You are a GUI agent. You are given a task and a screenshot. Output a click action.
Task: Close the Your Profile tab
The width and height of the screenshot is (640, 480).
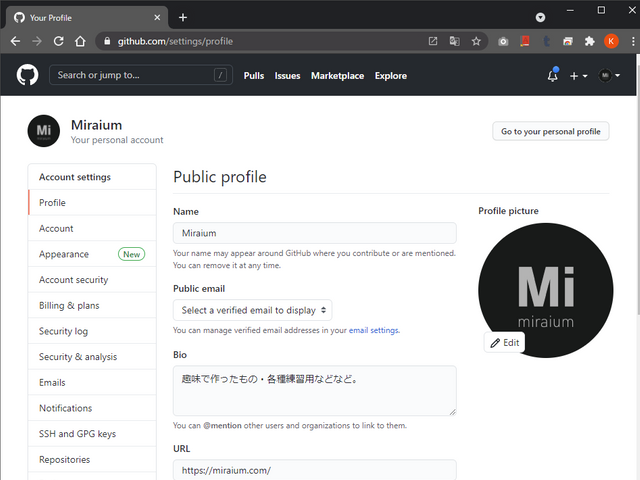pos(157,18)
